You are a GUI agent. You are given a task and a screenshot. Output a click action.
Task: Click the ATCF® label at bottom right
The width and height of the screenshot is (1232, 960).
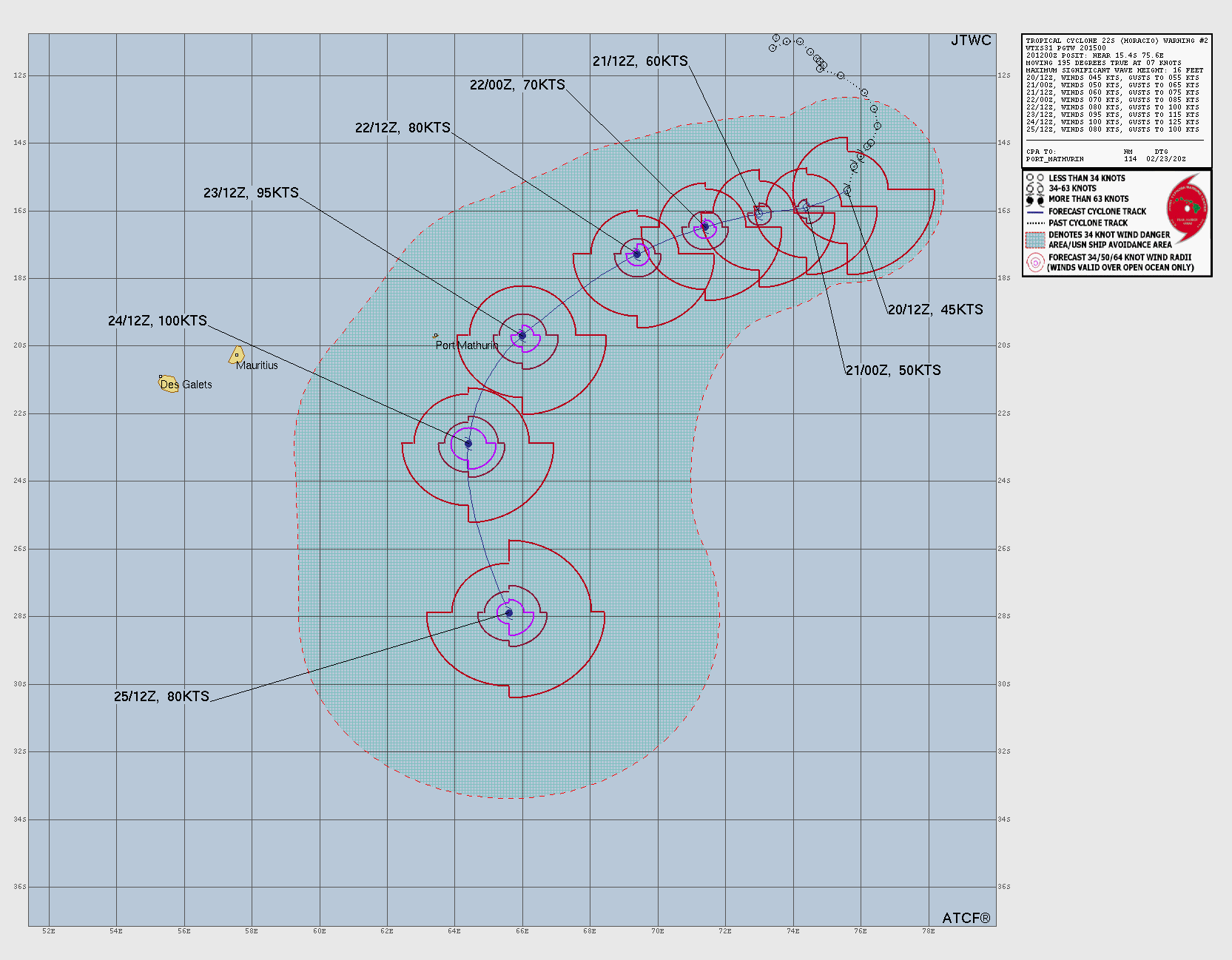point(966,918)
